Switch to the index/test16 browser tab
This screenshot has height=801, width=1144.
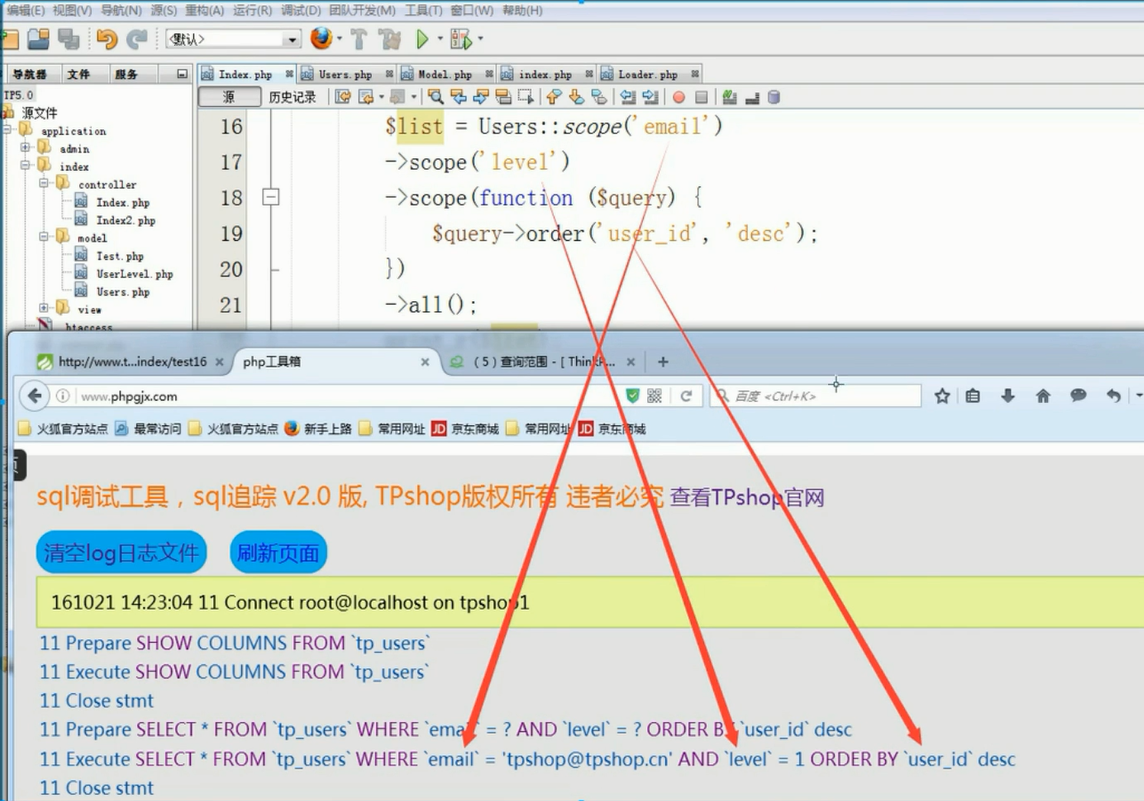pyautogui.click(x=131, y=362)
